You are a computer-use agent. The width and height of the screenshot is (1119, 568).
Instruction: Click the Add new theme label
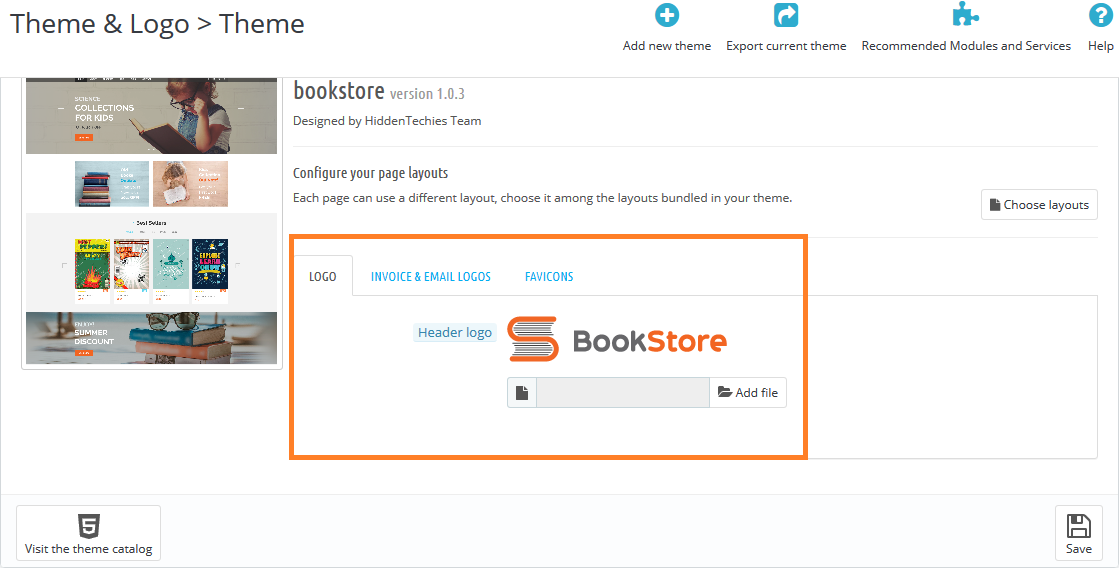coord(667,46)
